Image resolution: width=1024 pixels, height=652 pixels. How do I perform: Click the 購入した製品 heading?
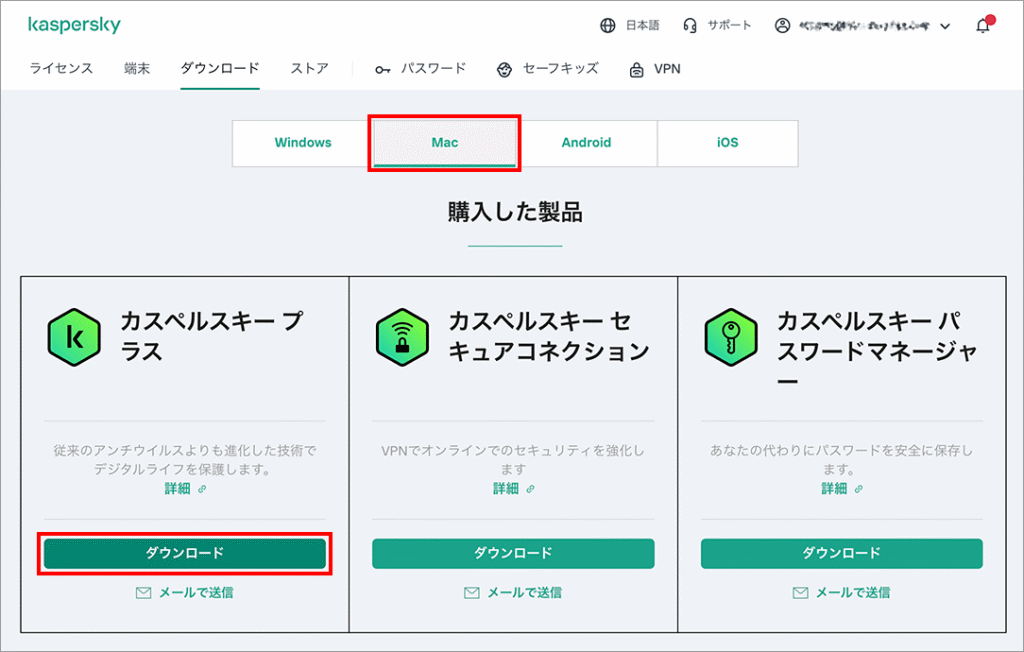click(x=515, y=212)
